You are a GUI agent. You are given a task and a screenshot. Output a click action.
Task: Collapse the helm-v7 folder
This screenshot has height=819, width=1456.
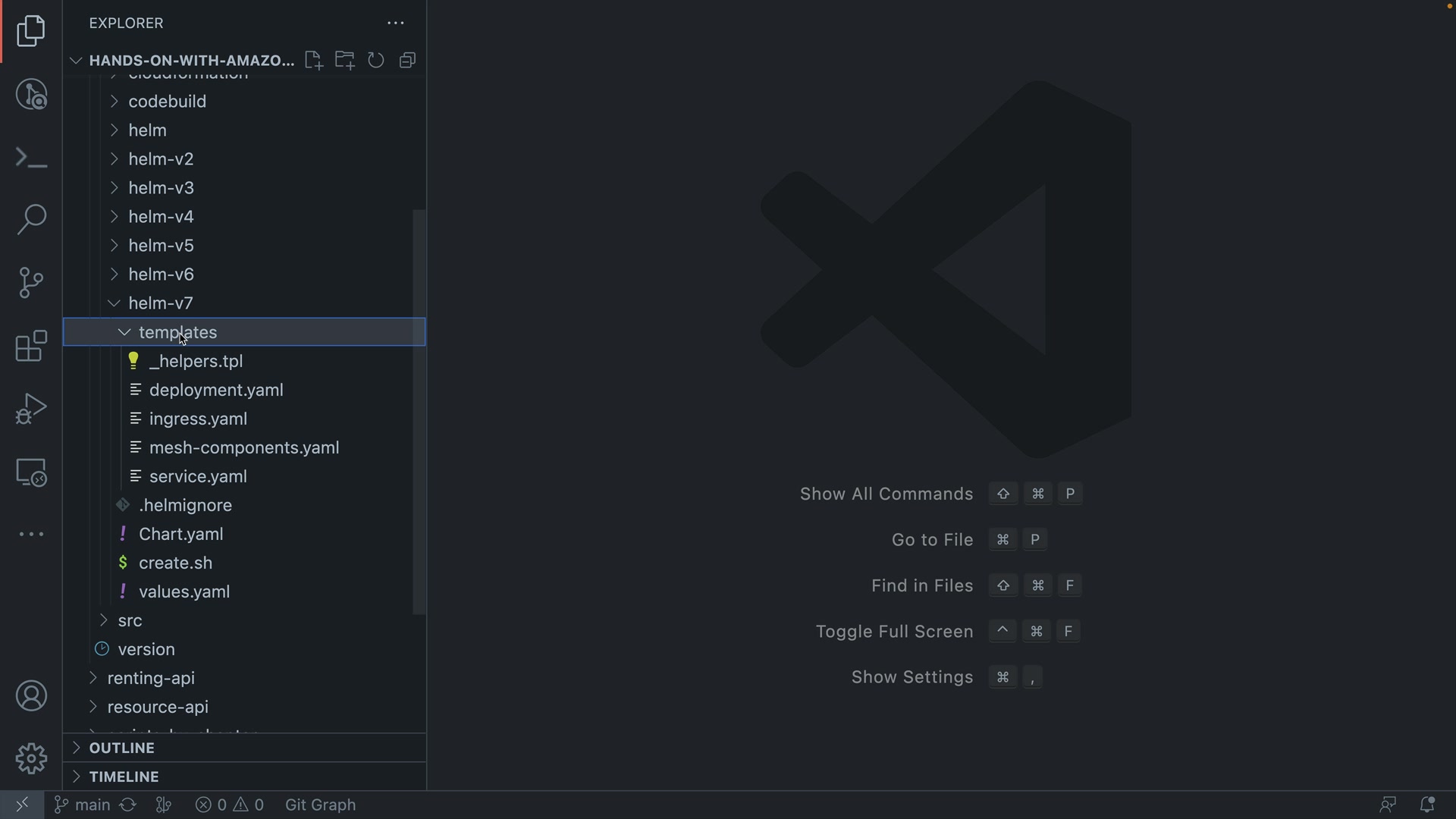coord(161,303)
